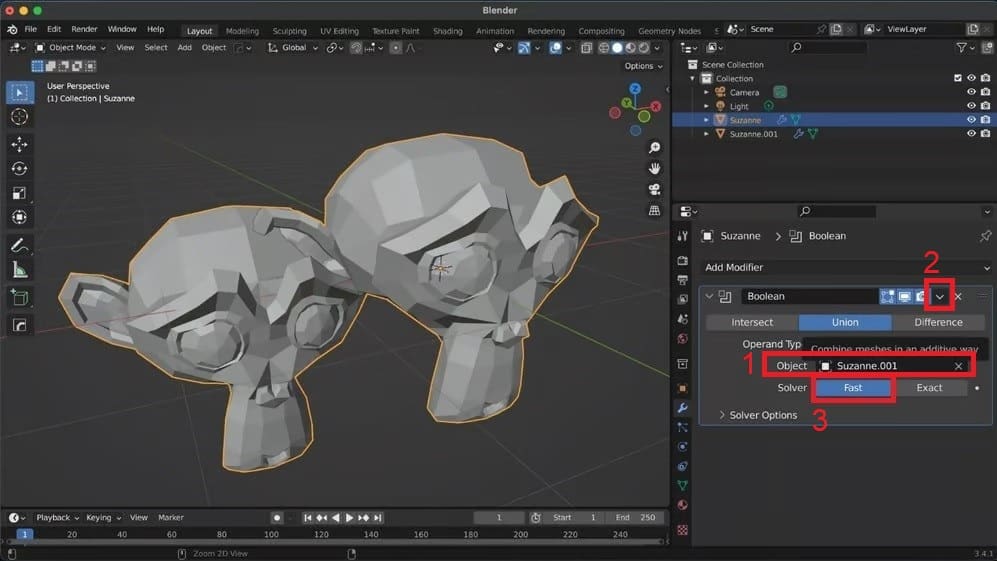Activate the Cursor tool
This screenshot has width=997, height=561.
coord(20,117)
